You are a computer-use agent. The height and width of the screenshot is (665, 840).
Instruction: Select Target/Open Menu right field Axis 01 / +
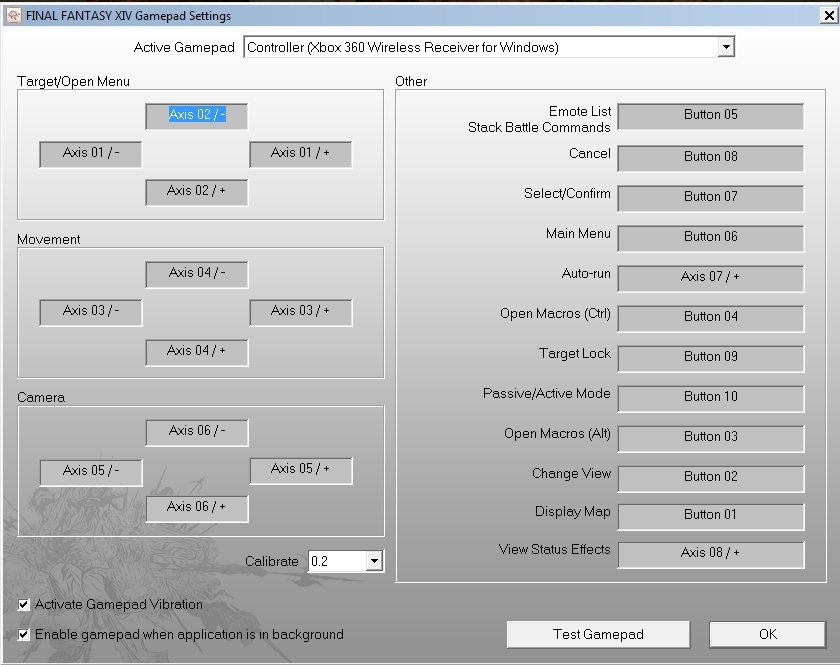pyautogui.click(x=301, y=154)
